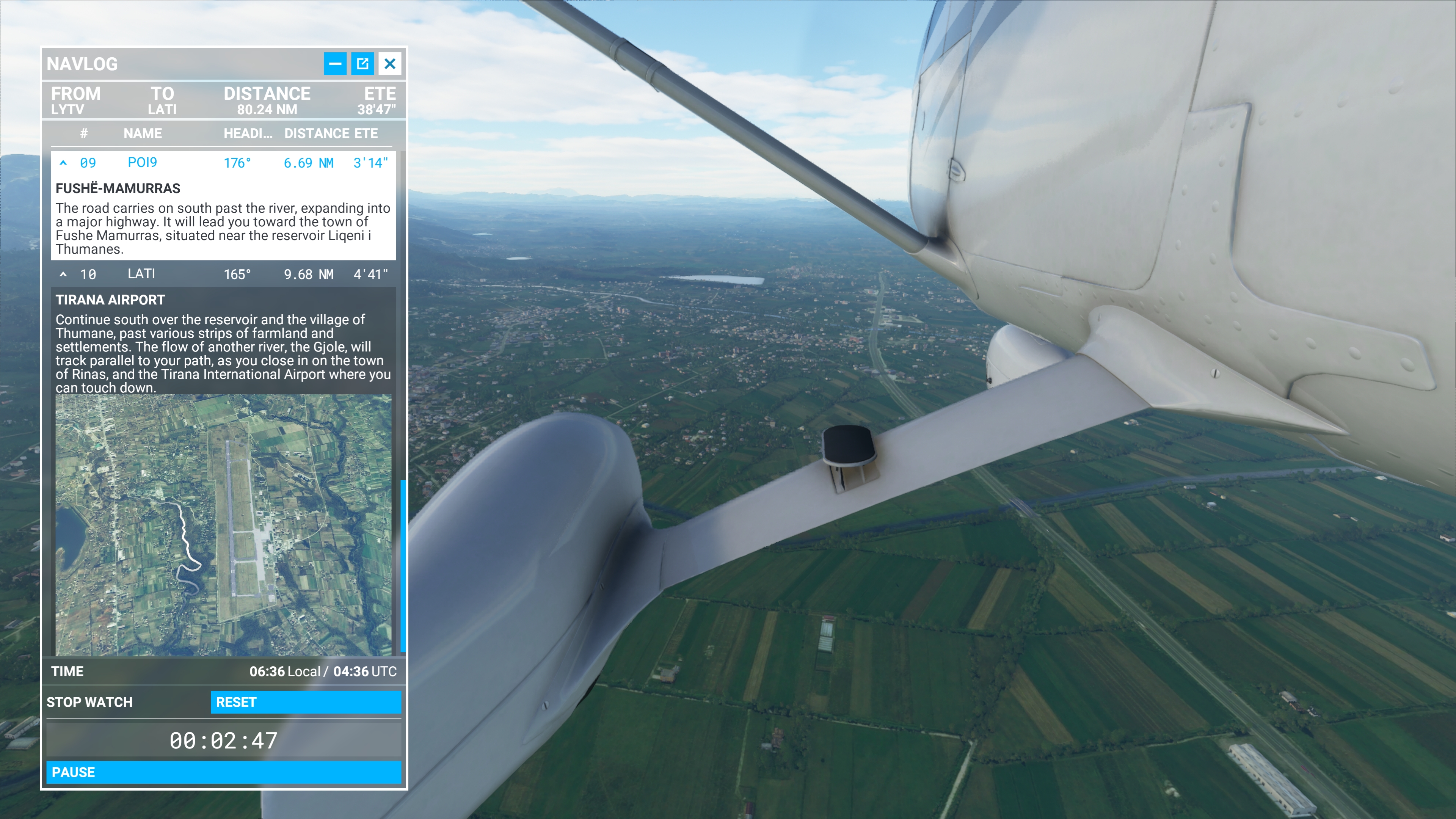Collapse the POI9 waypoint details

click(64, 162)
